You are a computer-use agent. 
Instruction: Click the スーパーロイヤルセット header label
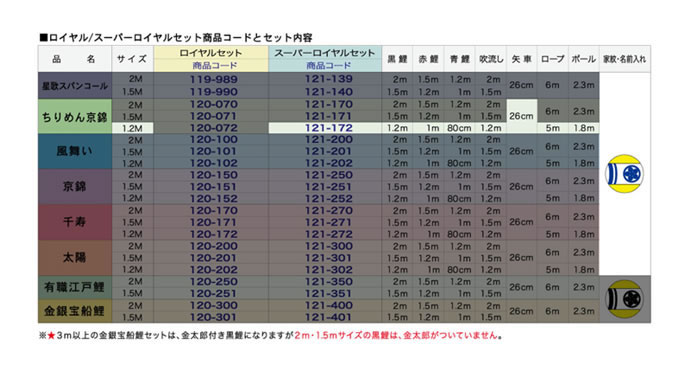tap(325, 53)
